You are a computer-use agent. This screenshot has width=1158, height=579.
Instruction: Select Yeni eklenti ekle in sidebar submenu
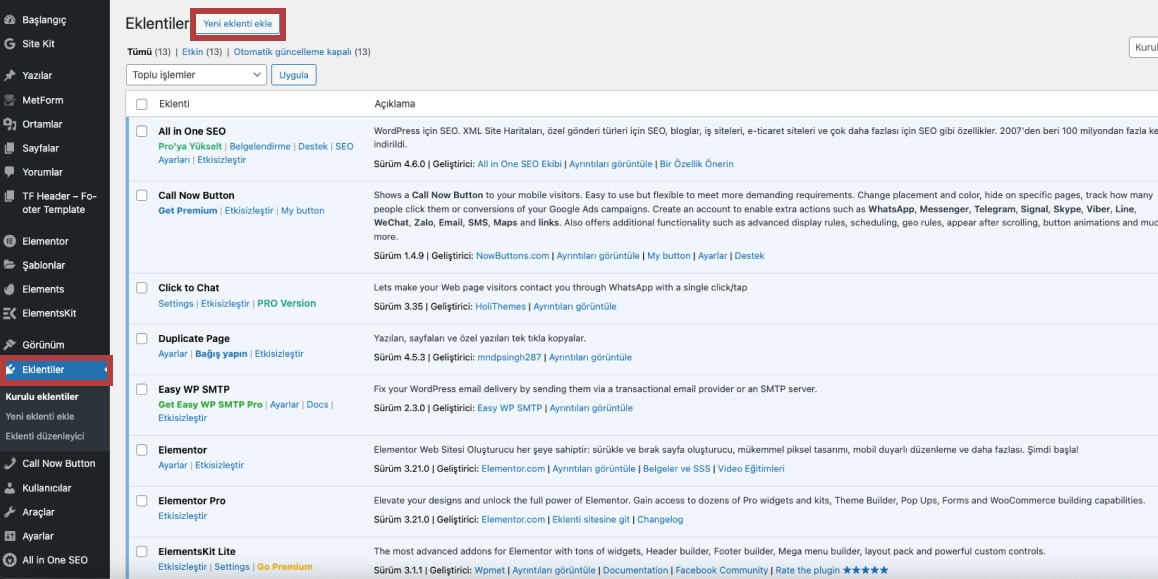pos(40,417)
